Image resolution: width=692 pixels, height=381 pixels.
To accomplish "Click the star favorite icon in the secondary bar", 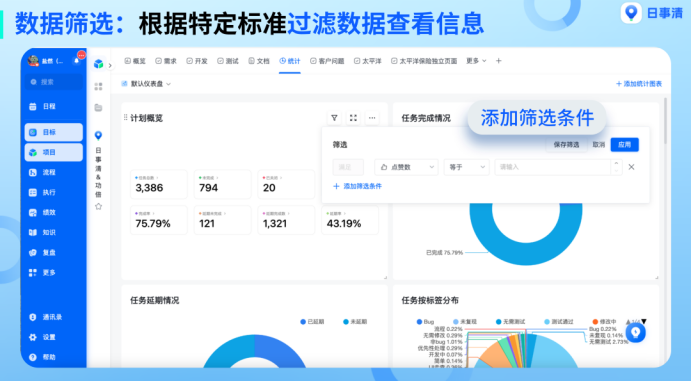I will (98, 206).
